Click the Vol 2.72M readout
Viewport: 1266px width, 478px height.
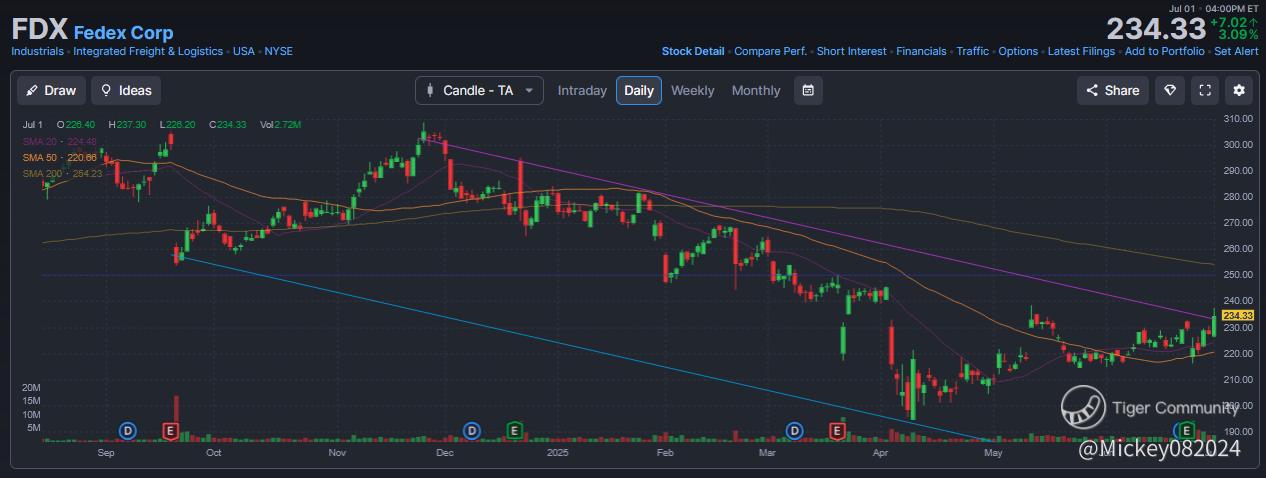(280, 125)
